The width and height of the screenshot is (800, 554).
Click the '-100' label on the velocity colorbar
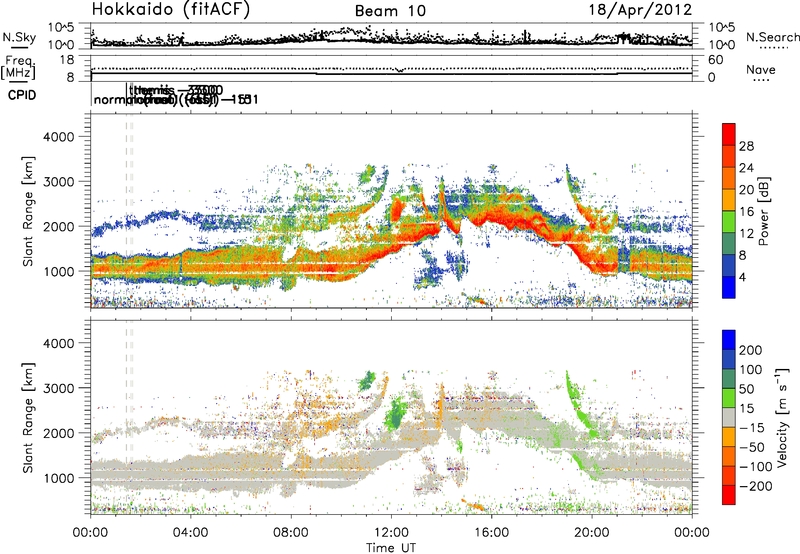coord(756,467)
